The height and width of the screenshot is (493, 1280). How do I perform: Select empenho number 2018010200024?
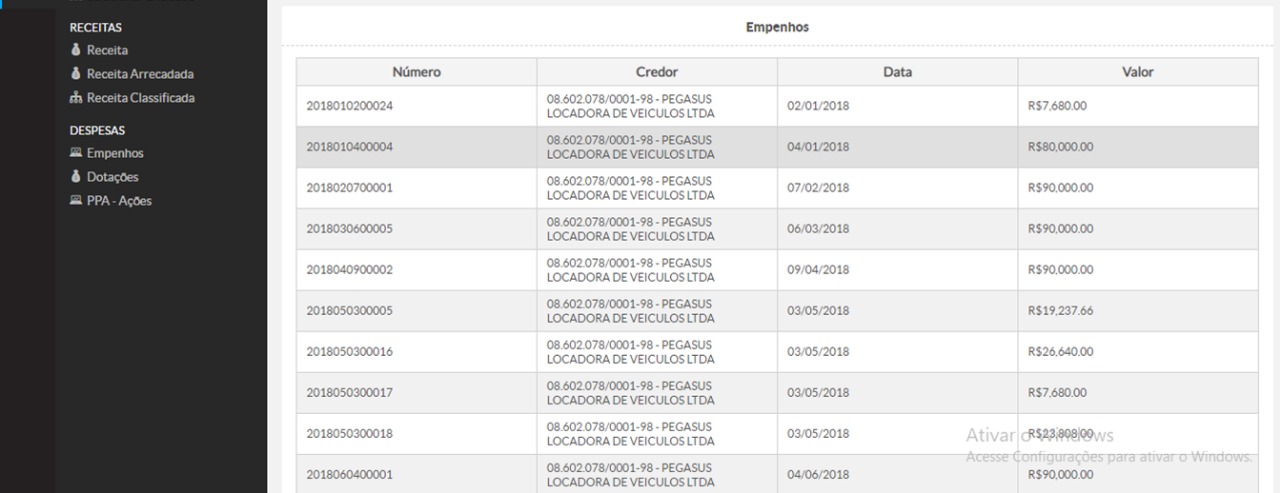[350, 106]
